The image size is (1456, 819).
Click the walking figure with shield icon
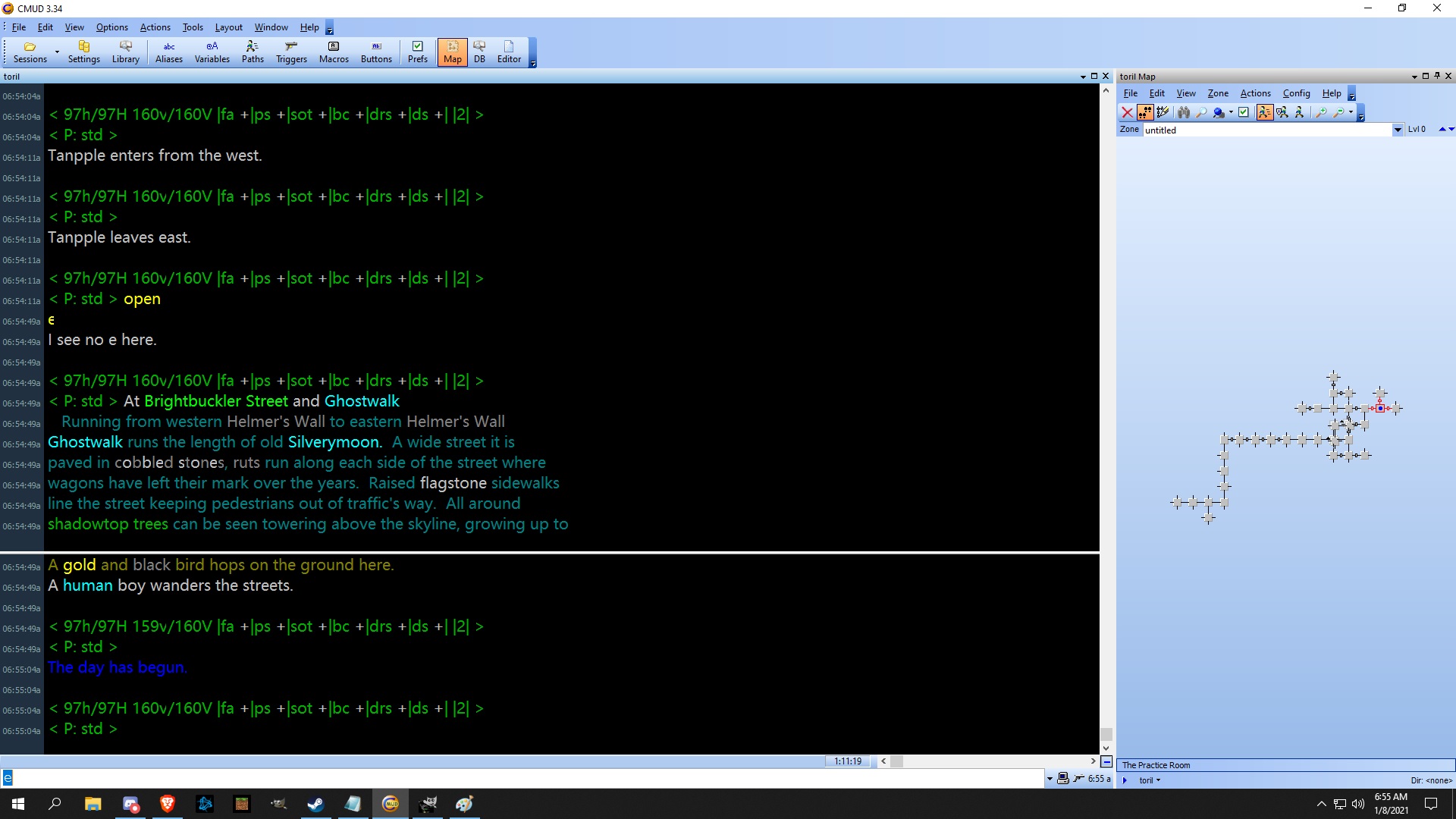[1282, 112]
